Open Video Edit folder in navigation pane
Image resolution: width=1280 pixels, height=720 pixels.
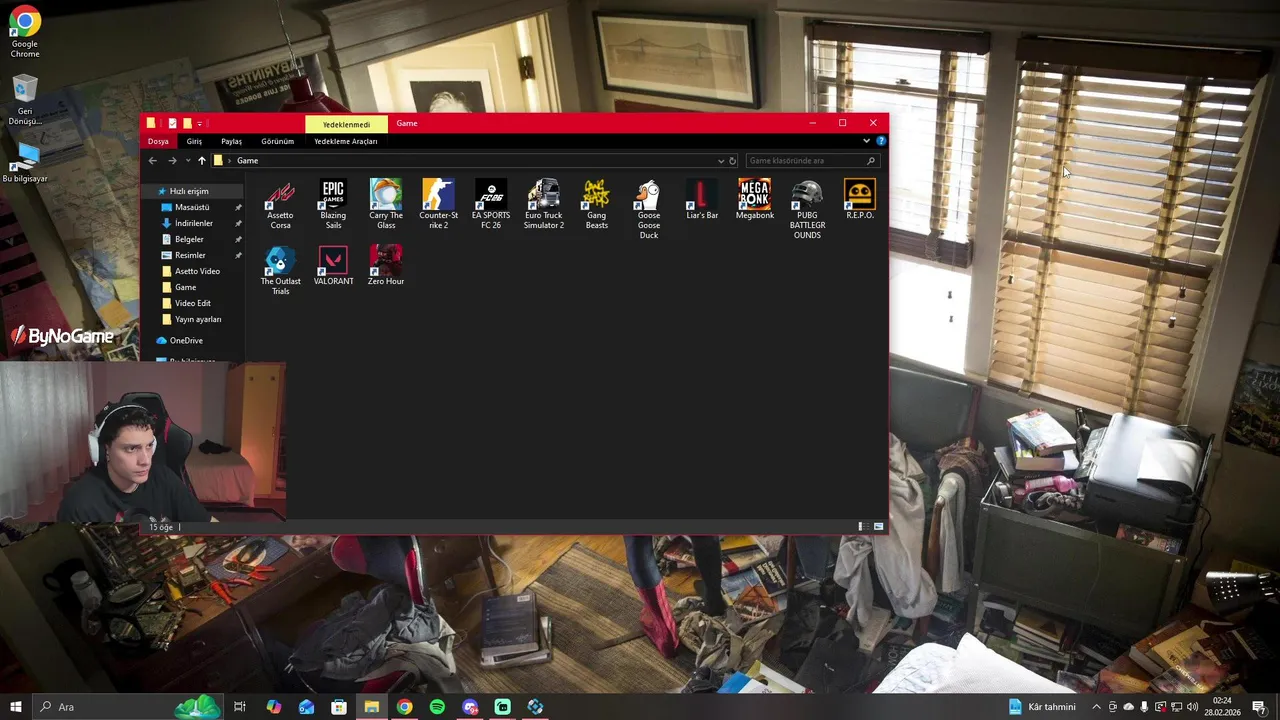tap(192, 303)
